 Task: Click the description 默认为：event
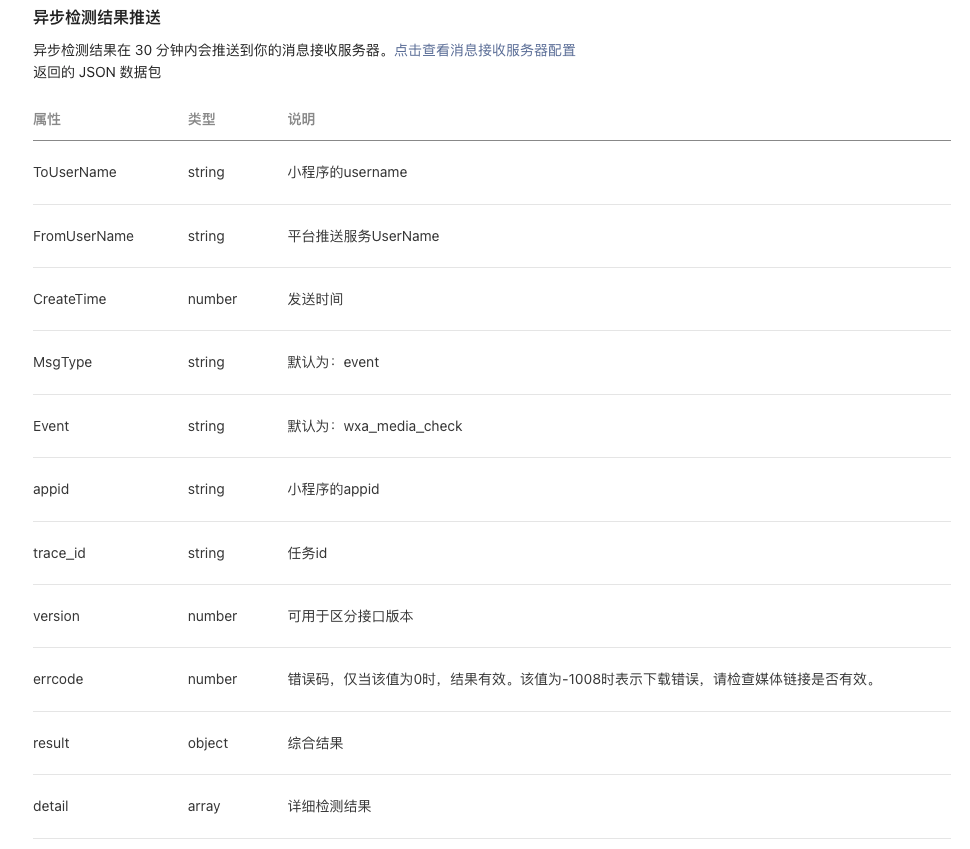(333, 362)
